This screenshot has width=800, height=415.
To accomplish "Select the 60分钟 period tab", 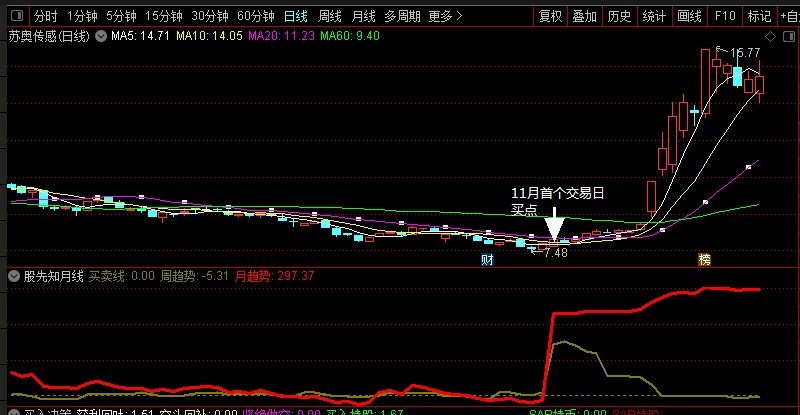I will (256, 16).
